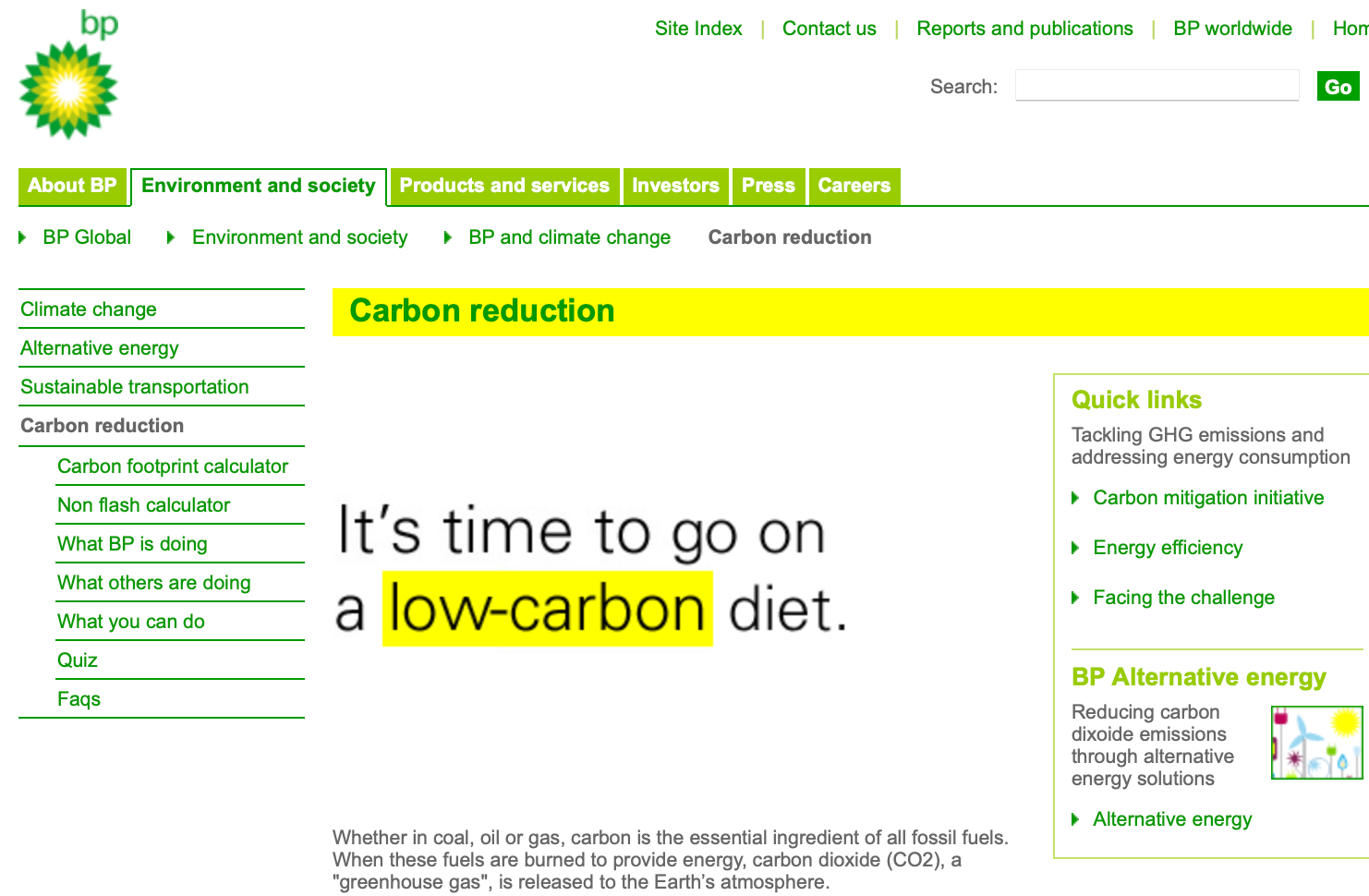Open Carbon mitigation initiative quick link
This screenshot has width=1369, height=896.
(x=1208, y=498)
